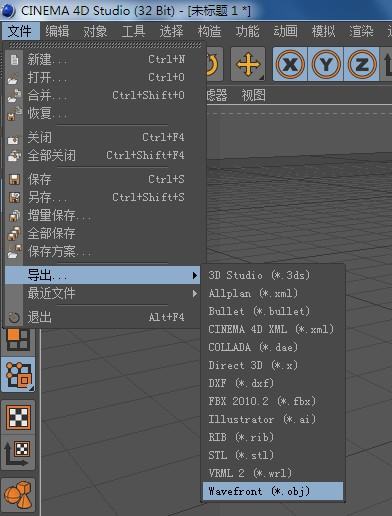The width and height of the screenshot is (392, 516).
Task: Open the 工具 menu
Action: 133,31
